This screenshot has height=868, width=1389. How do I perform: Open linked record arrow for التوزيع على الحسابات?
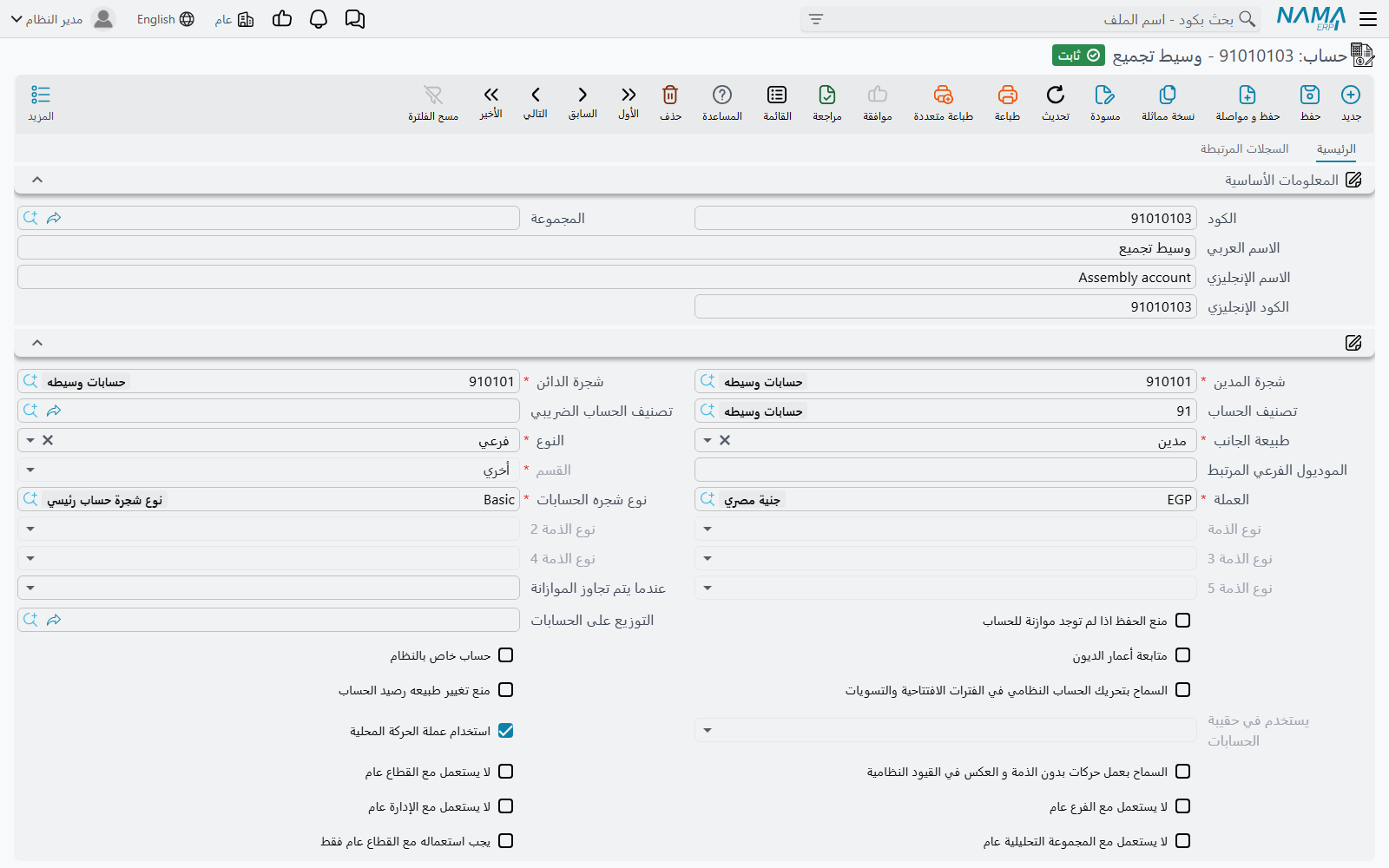pyautogui.click(x=54, y=620)
